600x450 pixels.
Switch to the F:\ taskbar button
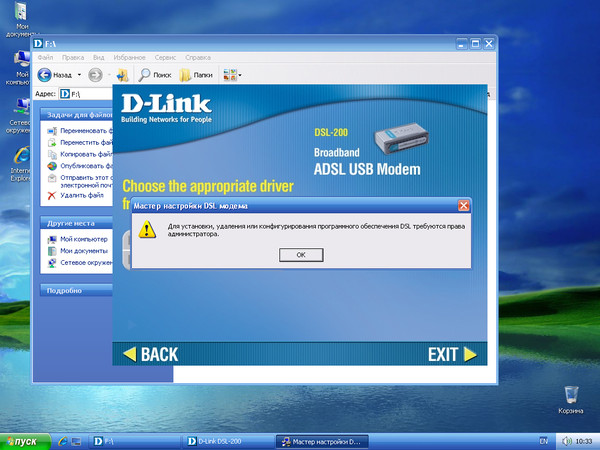point(135,442)
